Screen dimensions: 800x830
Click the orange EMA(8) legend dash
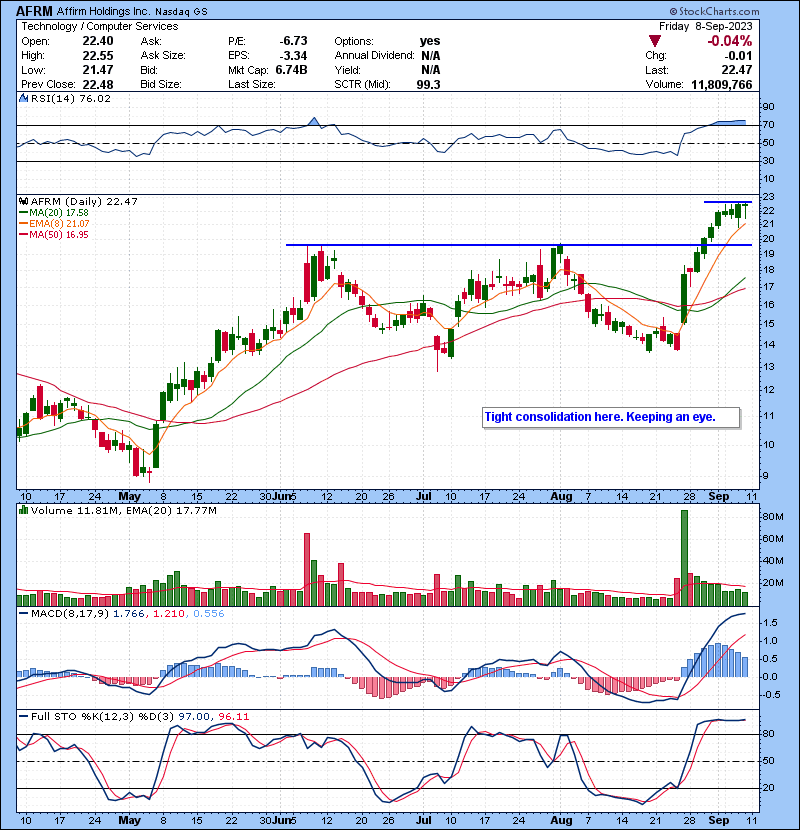(23, 224)
